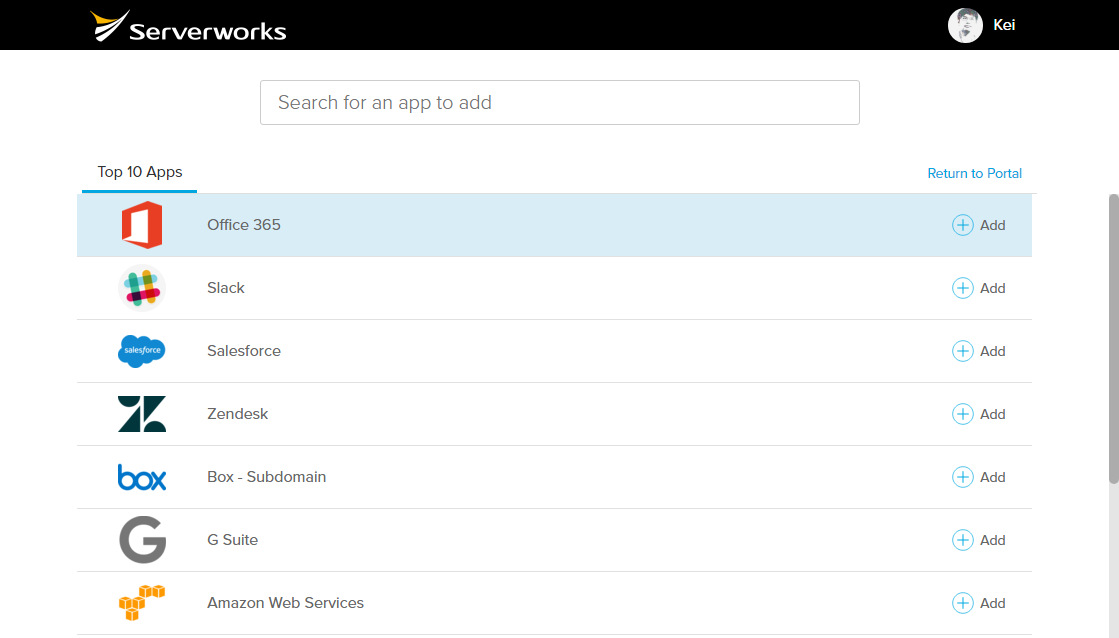
Task: Click the Office 365 app icon
Action: [x=142, y=225]
